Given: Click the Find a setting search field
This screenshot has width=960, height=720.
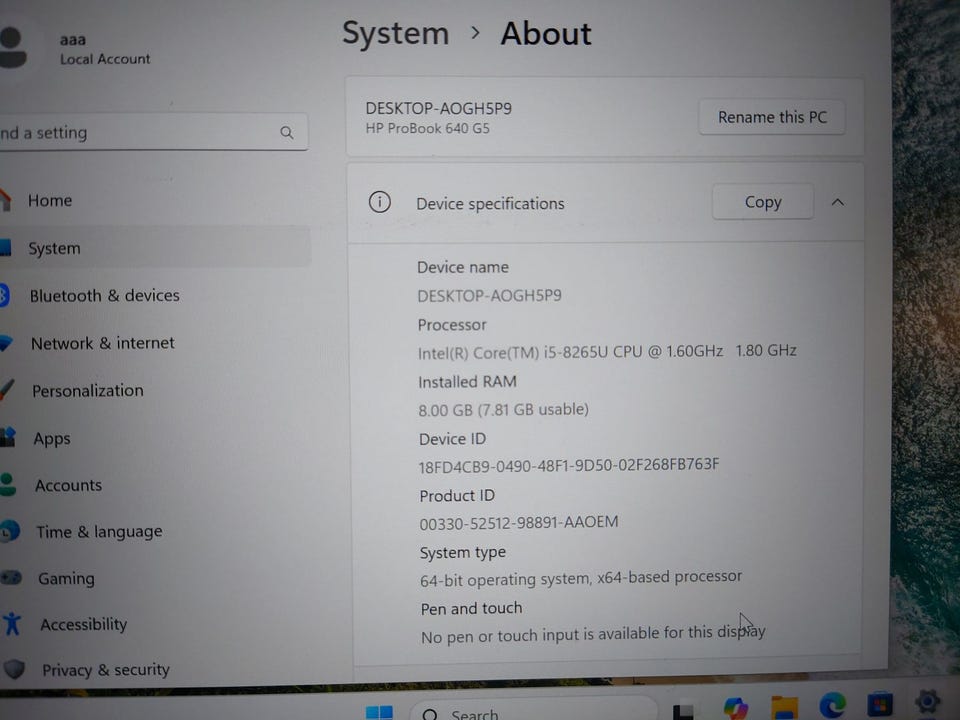Looking at the screenshot, I should 153,132.
